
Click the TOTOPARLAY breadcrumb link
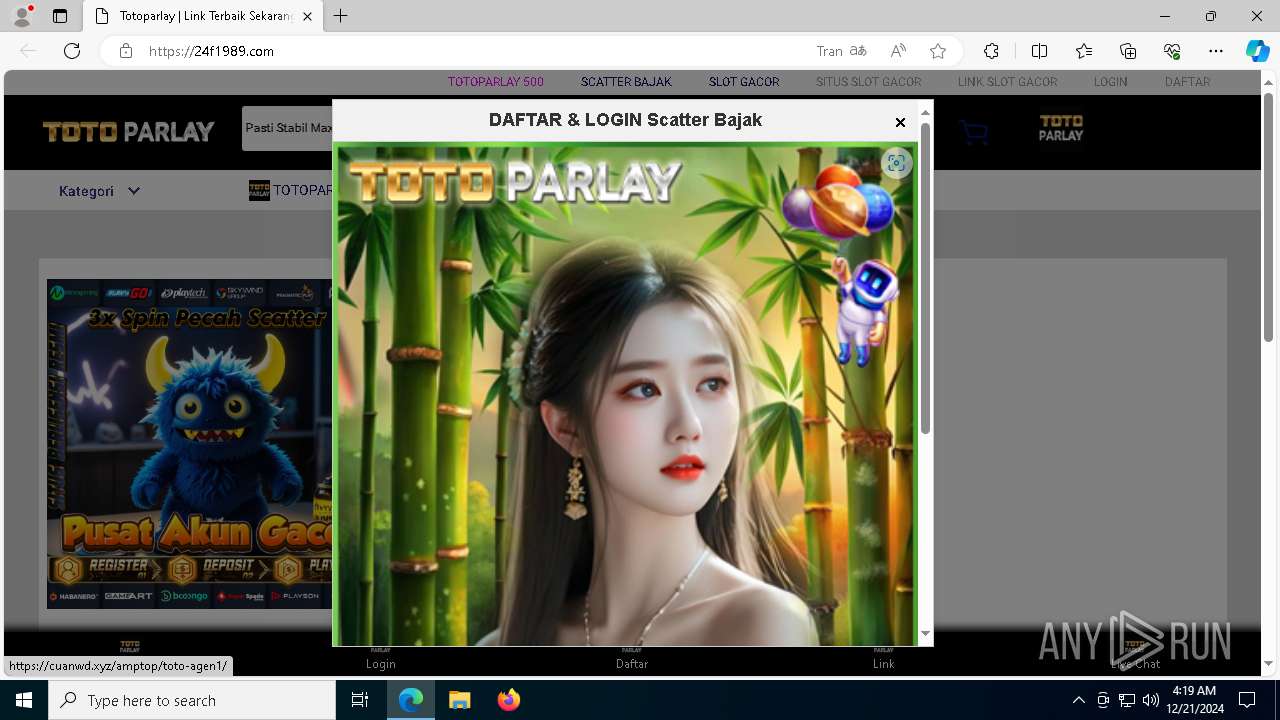[290, 190]
